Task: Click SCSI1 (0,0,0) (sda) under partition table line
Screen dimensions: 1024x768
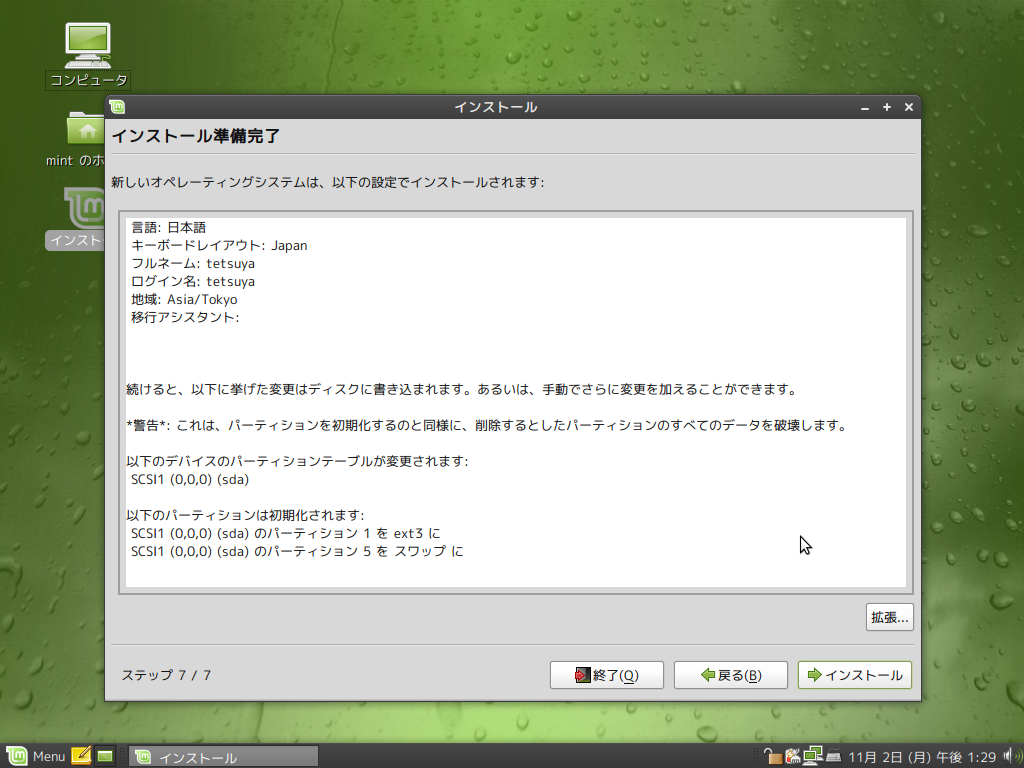Action: pos(189,479)
